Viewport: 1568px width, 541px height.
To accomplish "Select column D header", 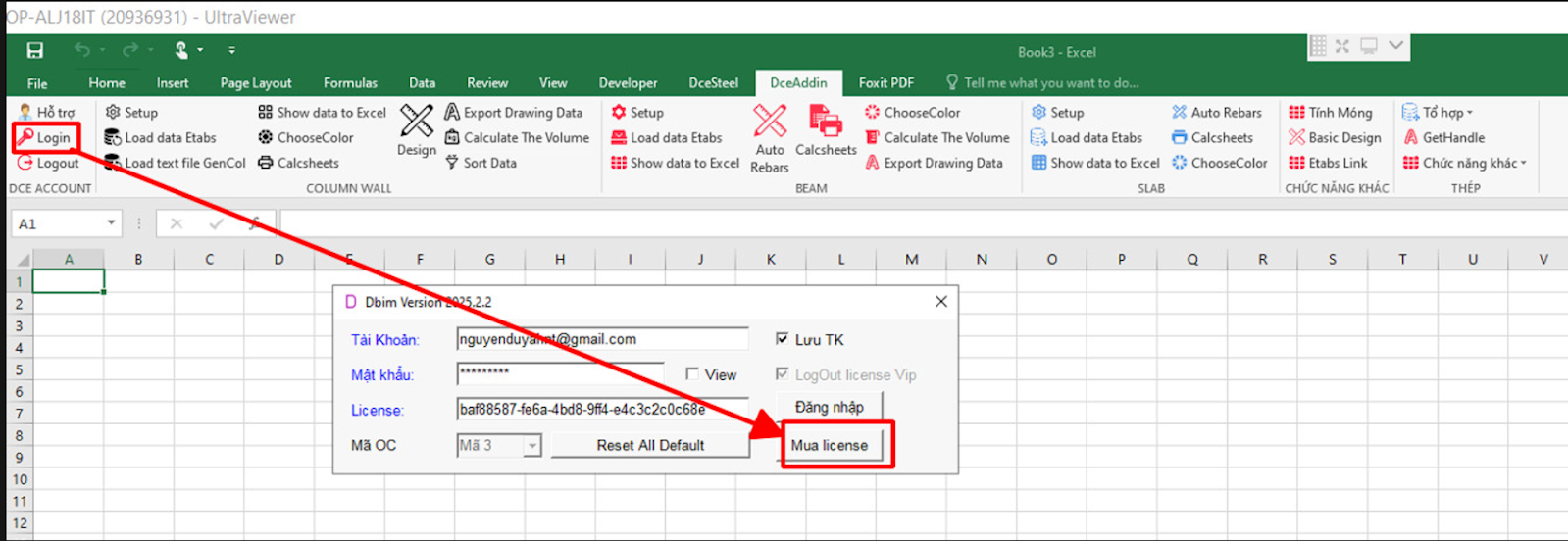I will (279, 260).
